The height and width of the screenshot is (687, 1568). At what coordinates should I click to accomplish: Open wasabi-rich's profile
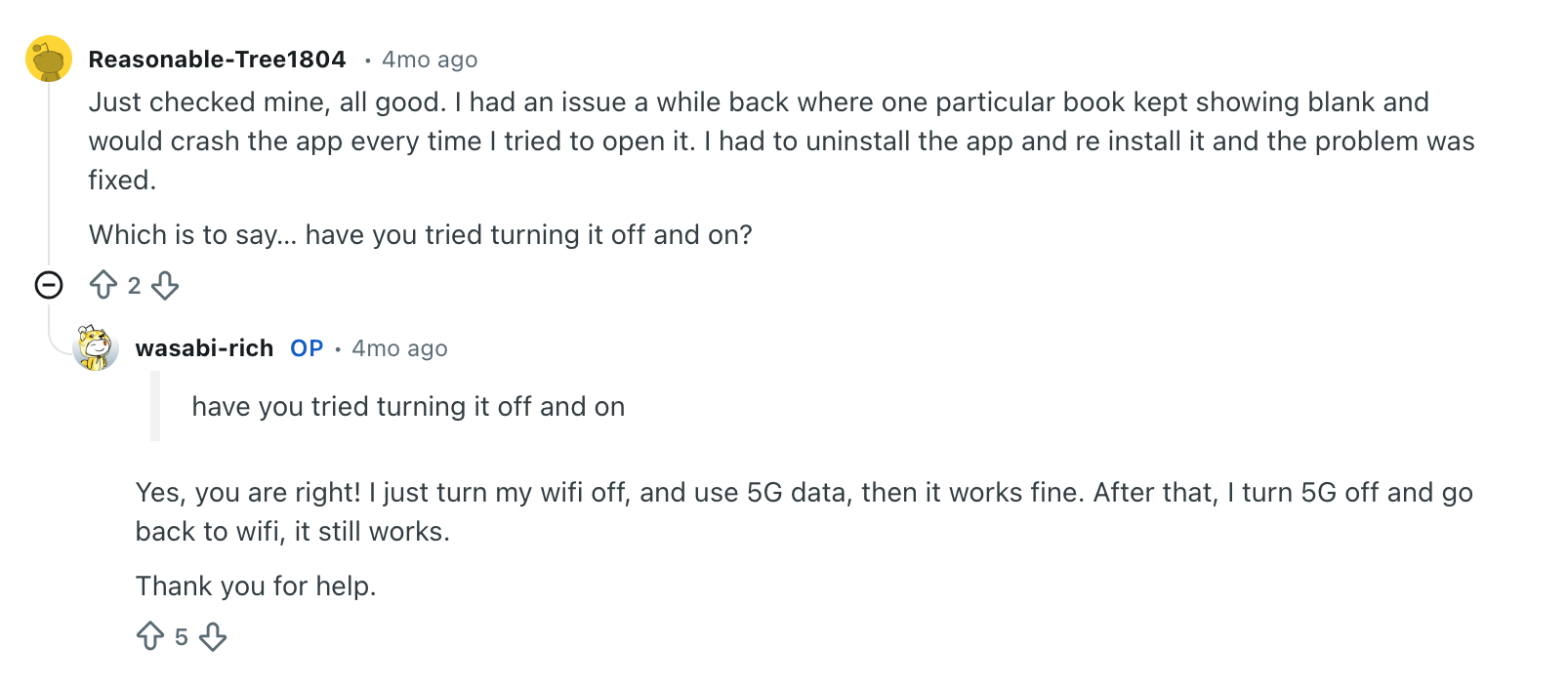(x=205, y=347)
